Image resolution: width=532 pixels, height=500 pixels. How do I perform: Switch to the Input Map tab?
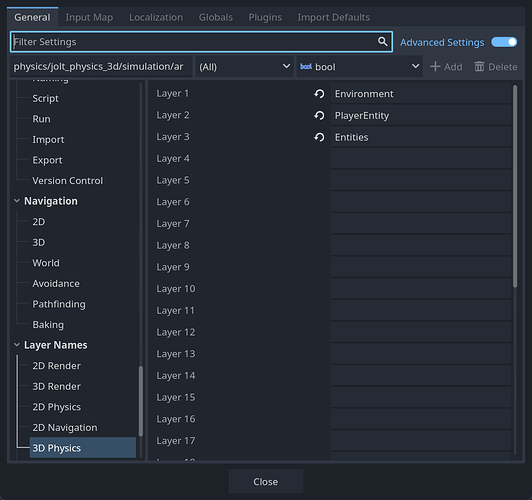[89, 17]
